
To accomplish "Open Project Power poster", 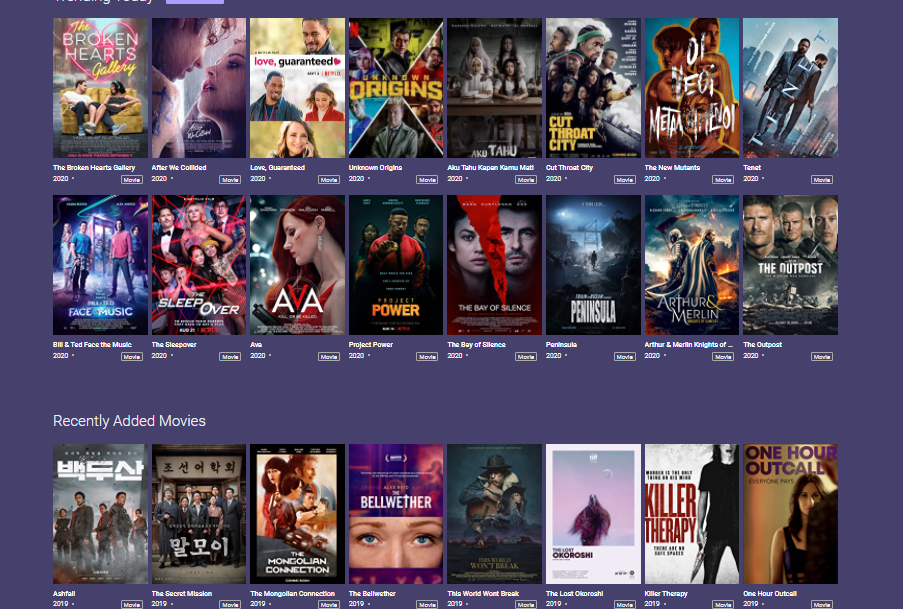I will click(396, 264).
